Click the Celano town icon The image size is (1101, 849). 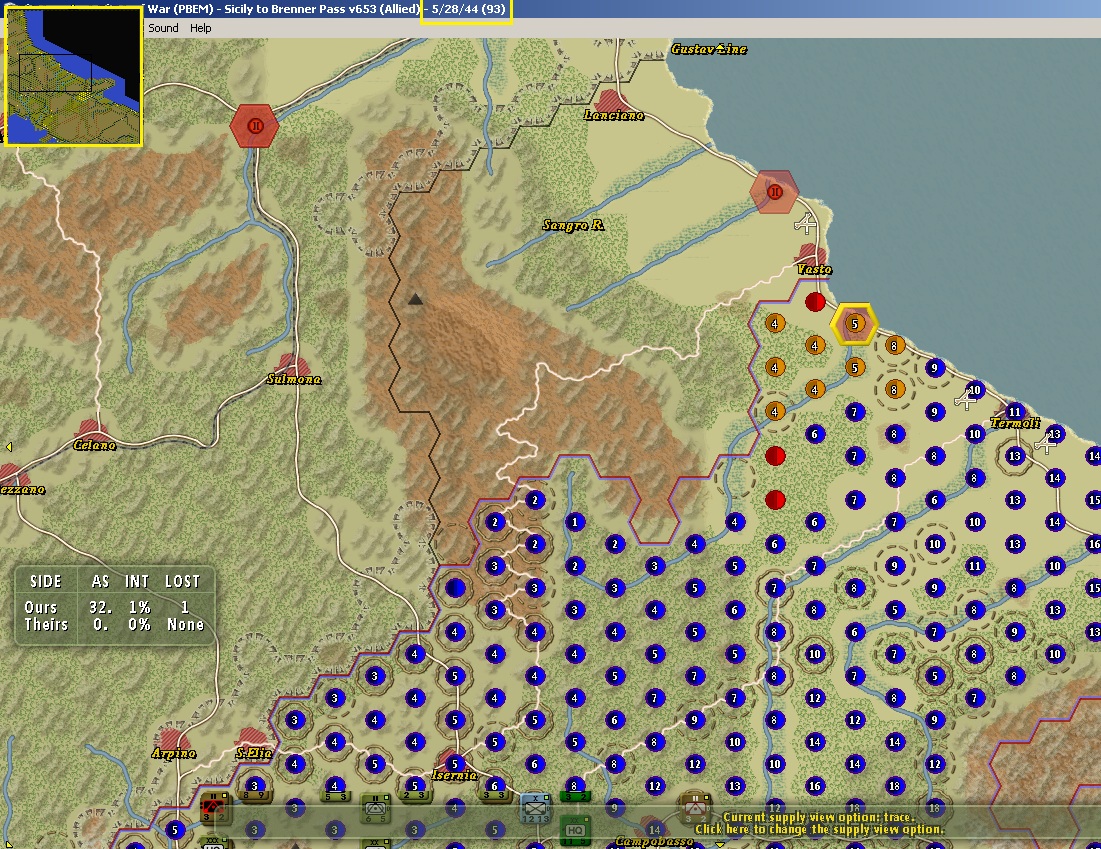point(91,430)
